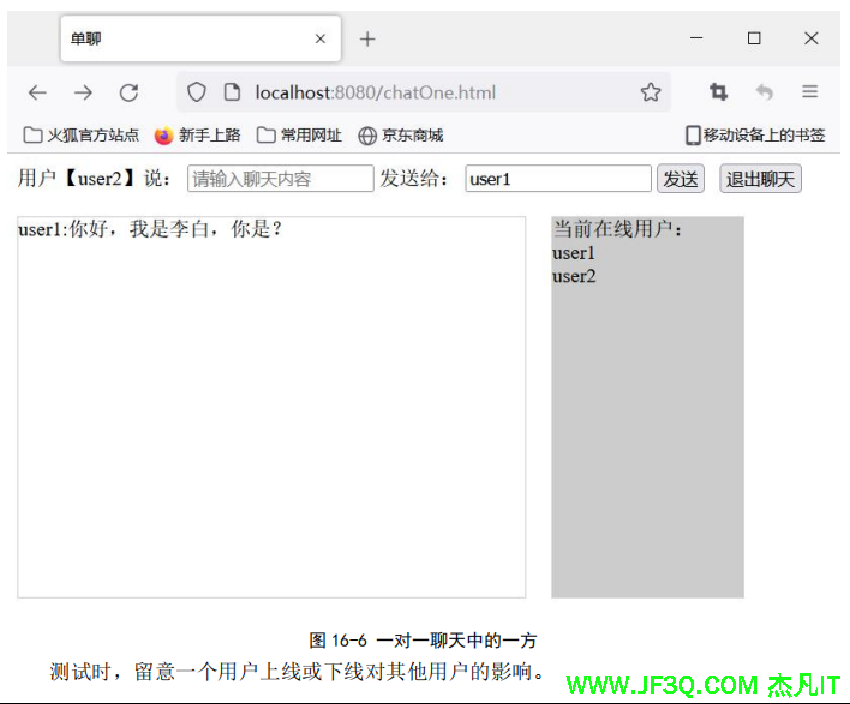The image size is (850, 704).
Task: Click the shield tracking protection icon
Action: coord(197,93)
